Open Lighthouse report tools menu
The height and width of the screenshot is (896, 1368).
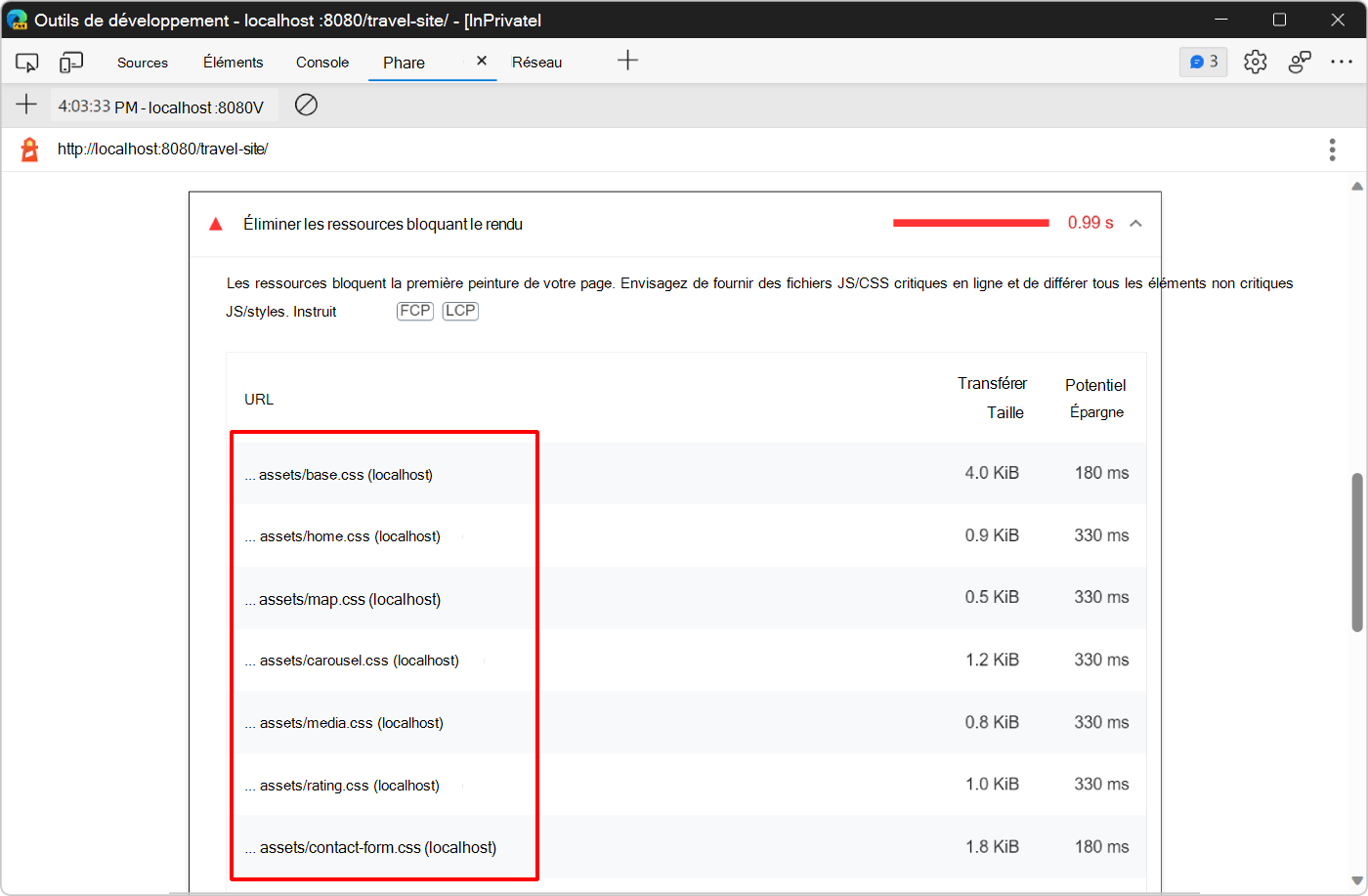pos(1332,149)
